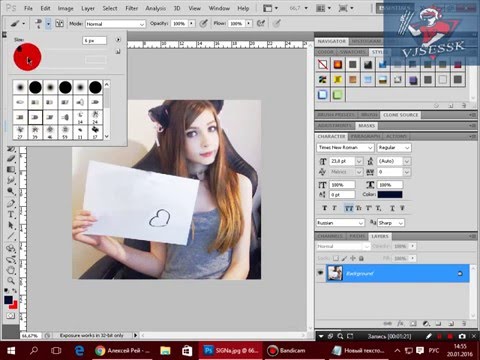
Task: Select the 3D Orbit camera tool
Action: 11,259
